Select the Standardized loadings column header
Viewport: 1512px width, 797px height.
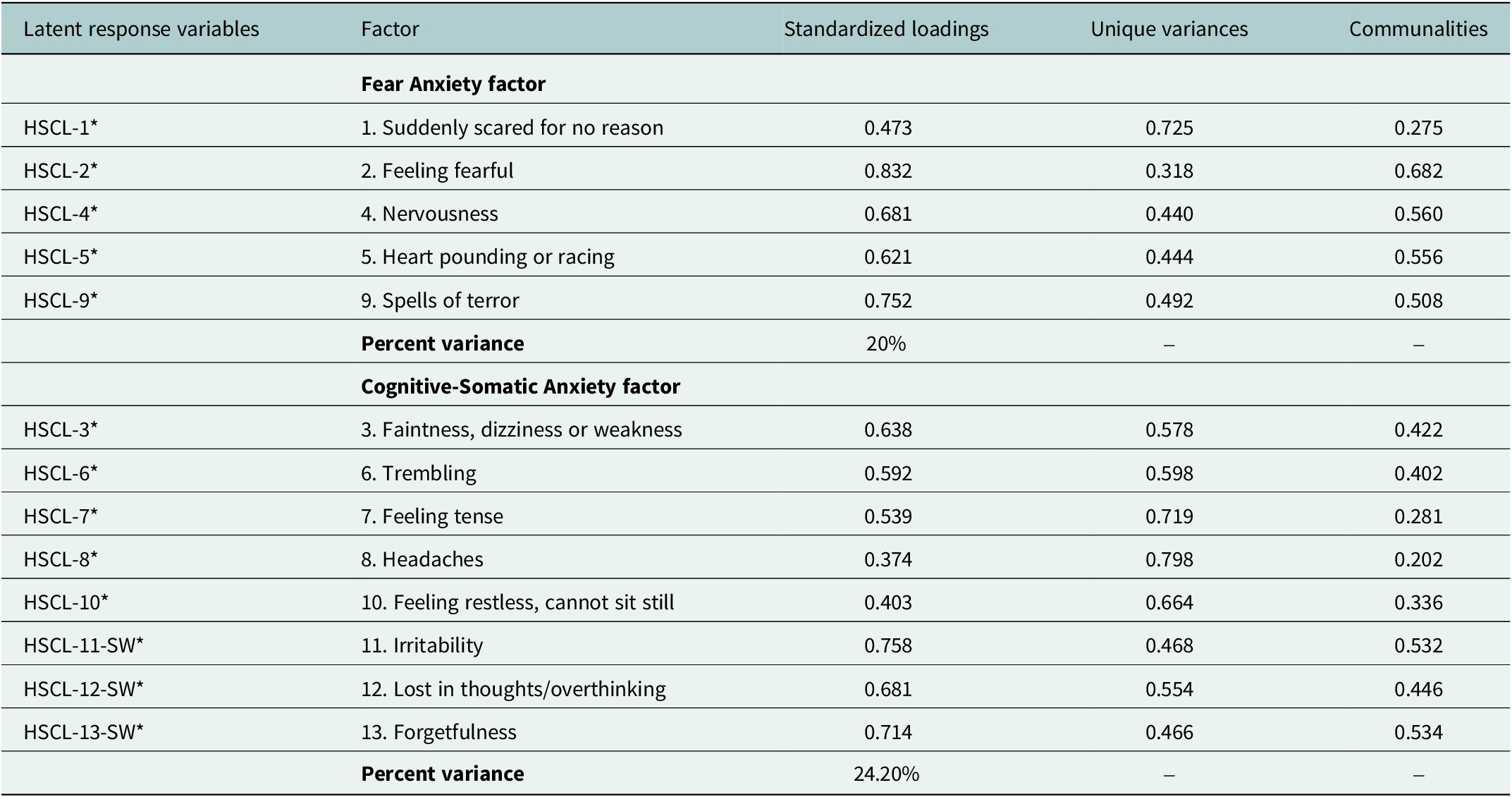click(x=886, y=29)
